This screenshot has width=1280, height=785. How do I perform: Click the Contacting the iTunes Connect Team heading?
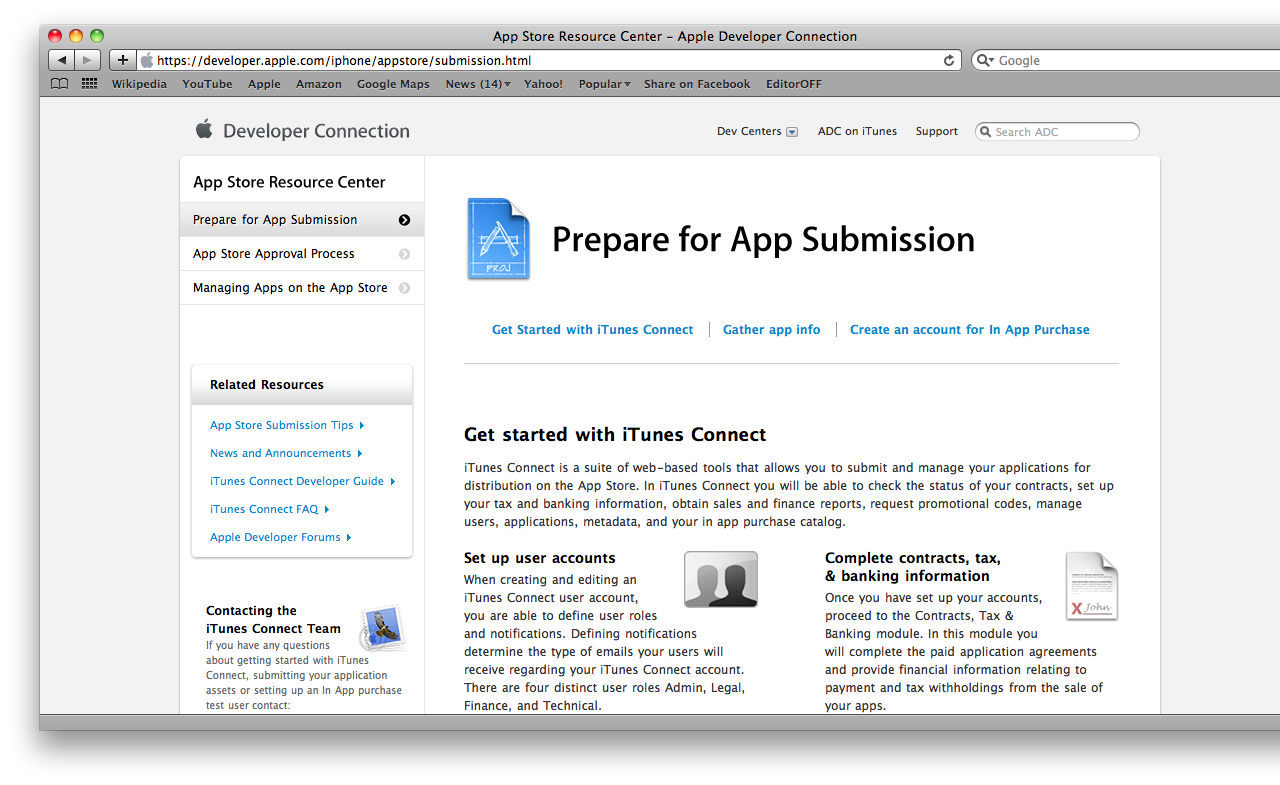[x=273, y=620]
